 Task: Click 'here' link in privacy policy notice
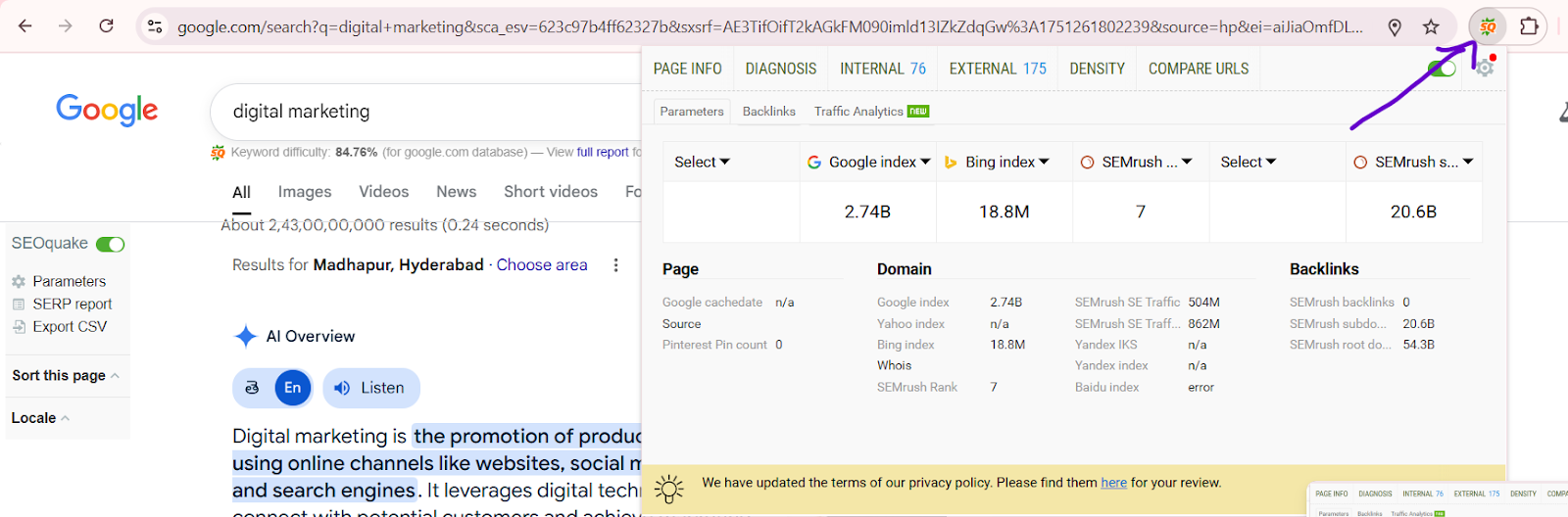[1113, 483]
